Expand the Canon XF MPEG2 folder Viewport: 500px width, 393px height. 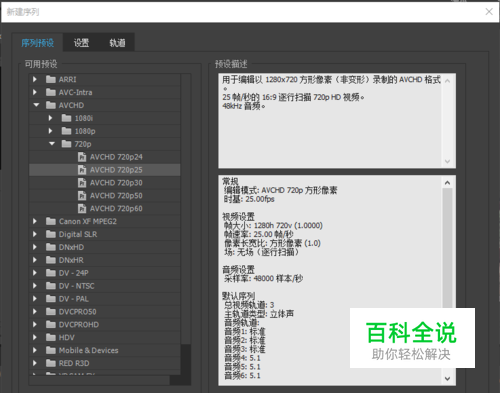click(35, 221)
